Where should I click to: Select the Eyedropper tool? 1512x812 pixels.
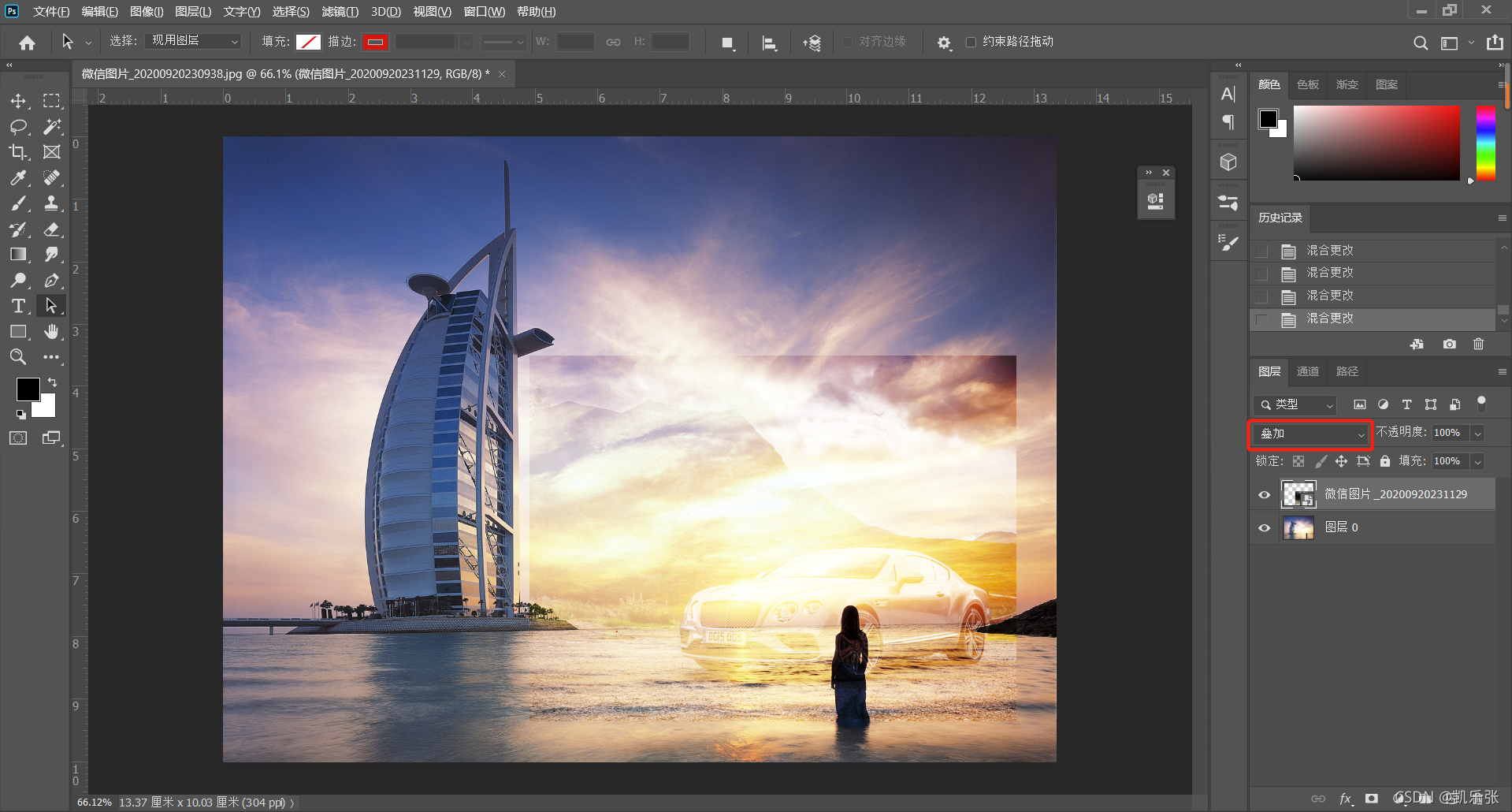pos(18,177)
